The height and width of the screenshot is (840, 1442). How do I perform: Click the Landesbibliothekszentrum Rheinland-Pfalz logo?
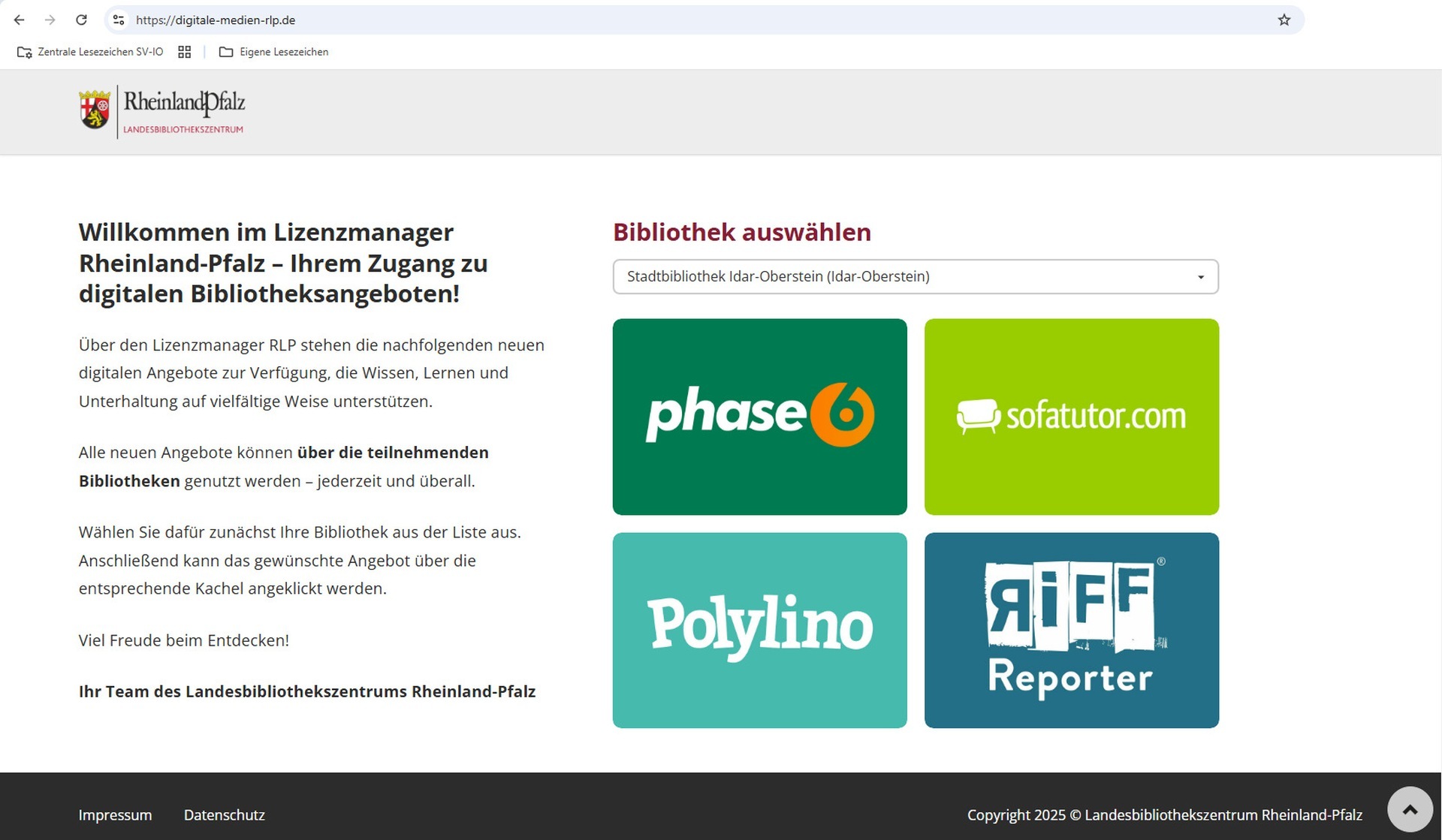pyautogui.click(x=160, y=111)
